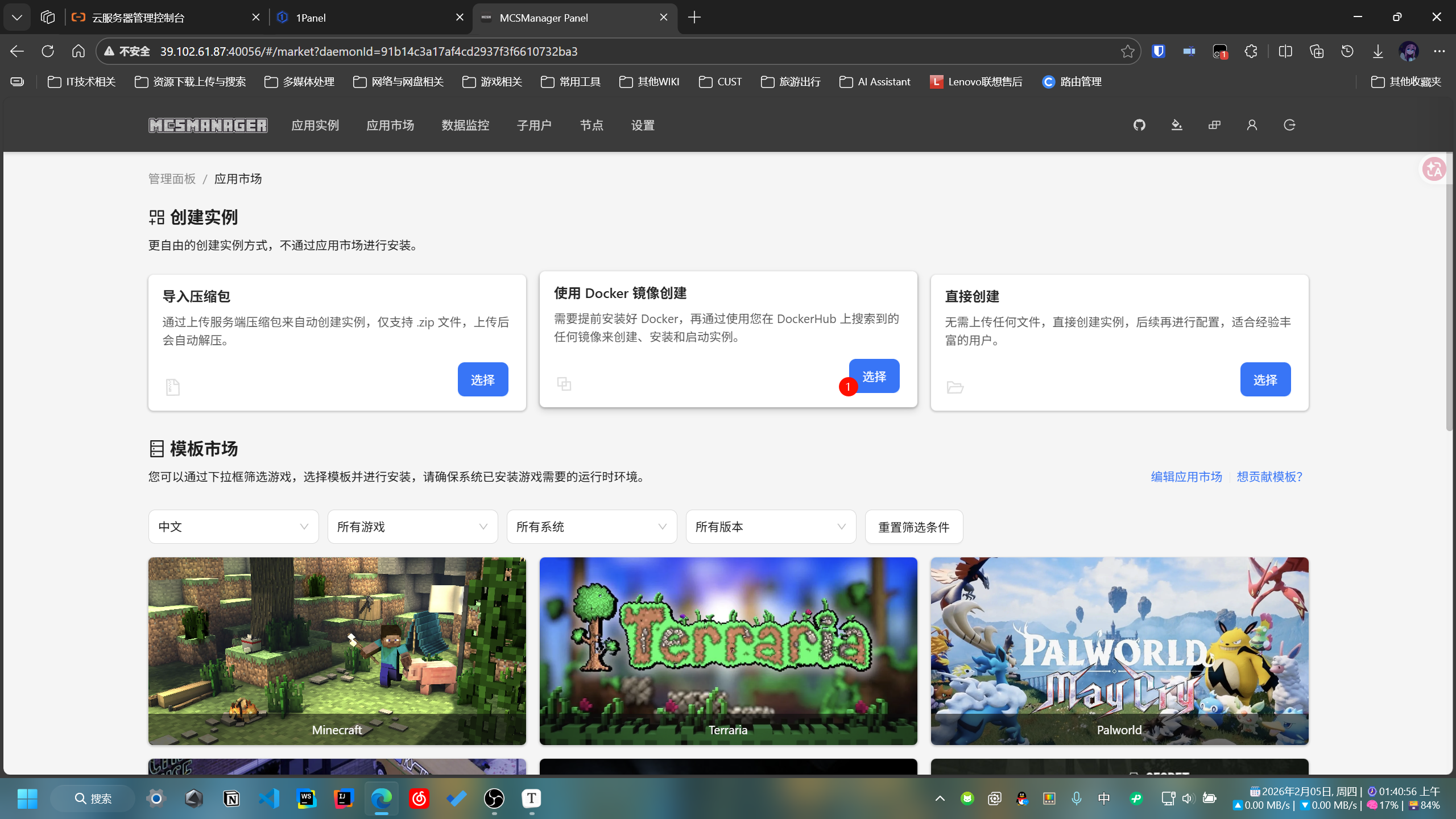
Task: Click the theme paint bucket icon
Action: click(1177, 125)
